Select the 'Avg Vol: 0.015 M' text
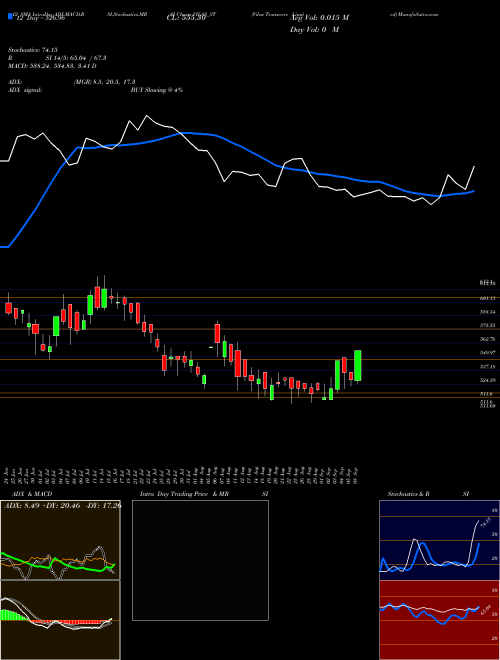The width and height of the screenshot is (500, 660). (319, 18)
